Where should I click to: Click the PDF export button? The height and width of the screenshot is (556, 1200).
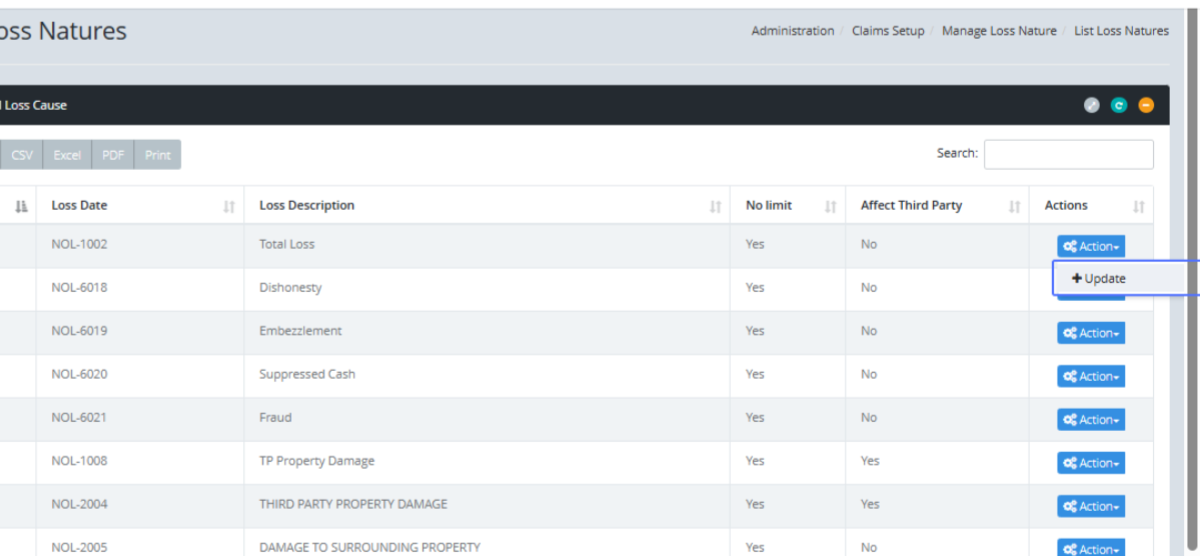pos(113,155)
